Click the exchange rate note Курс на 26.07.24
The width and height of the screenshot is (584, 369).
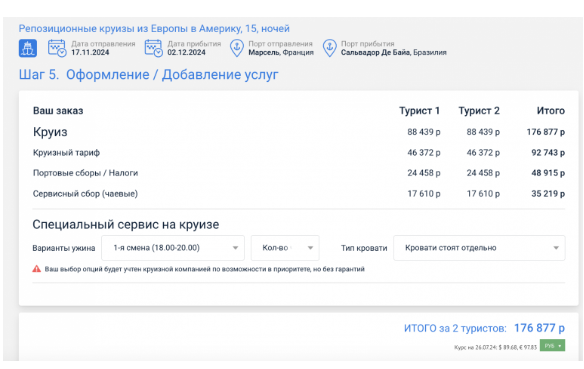[x=495, y=347]
